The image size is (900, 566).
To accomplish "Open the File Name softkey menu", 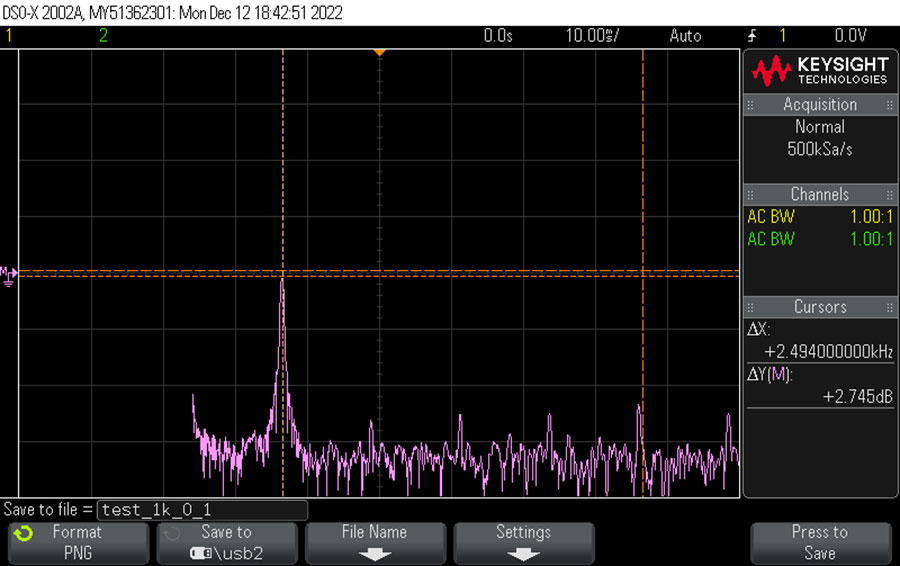I will 375,542.
